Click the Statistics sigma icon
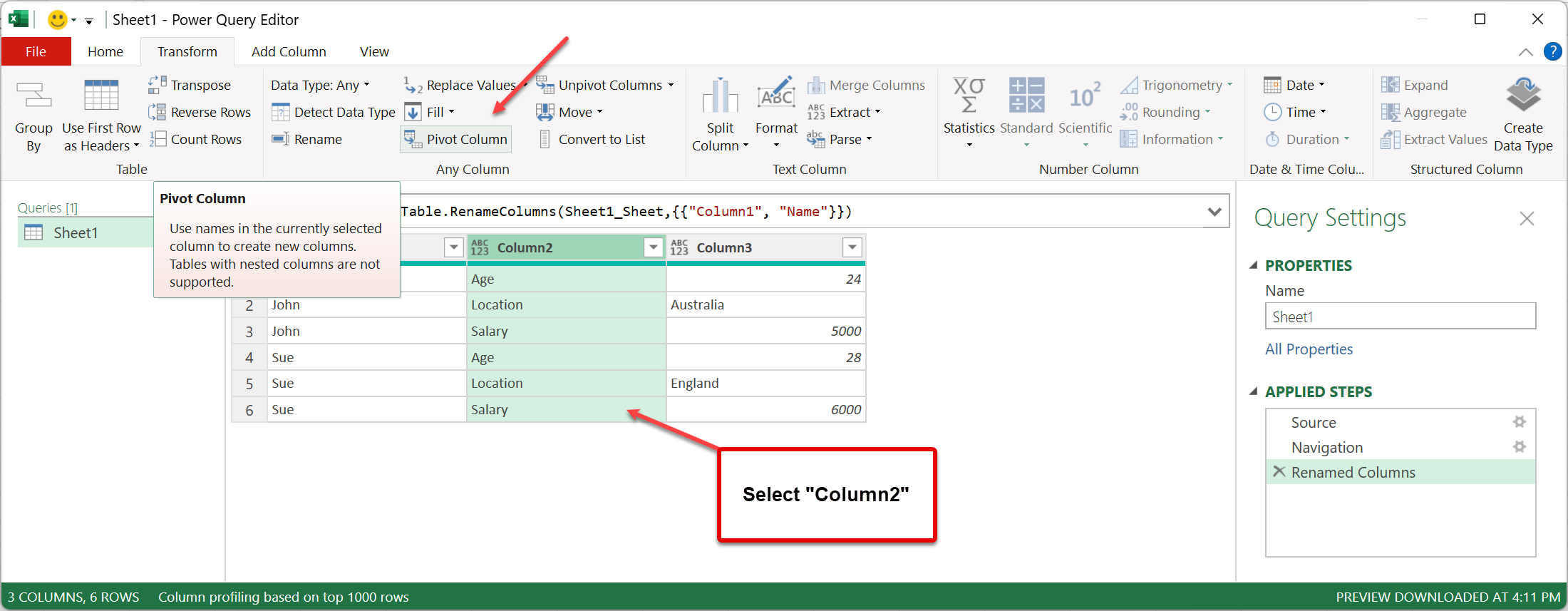The width and height of the screenshot is (1568, 611). [969, 96]
